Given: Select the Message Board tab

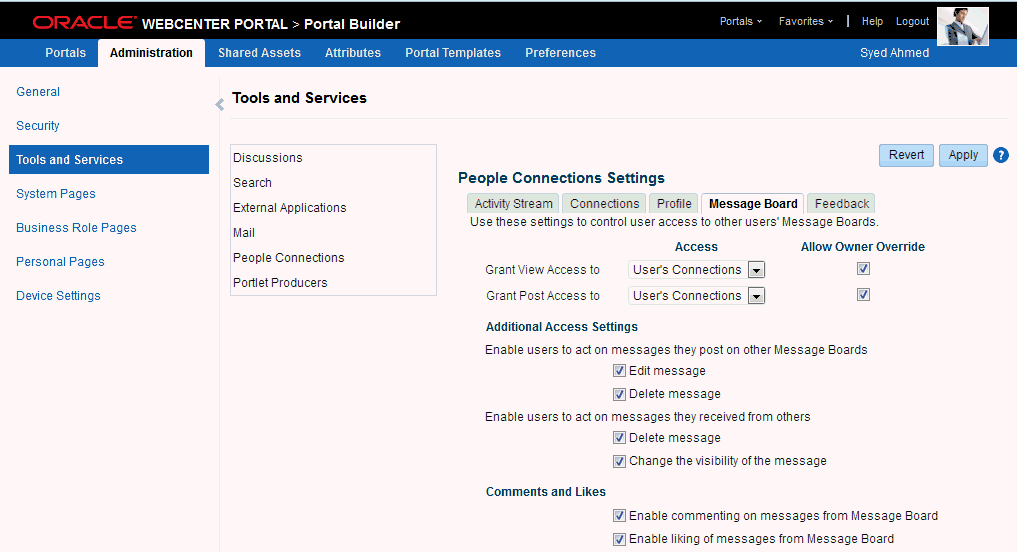Looking at the screenshot, I should pos(753,204).
